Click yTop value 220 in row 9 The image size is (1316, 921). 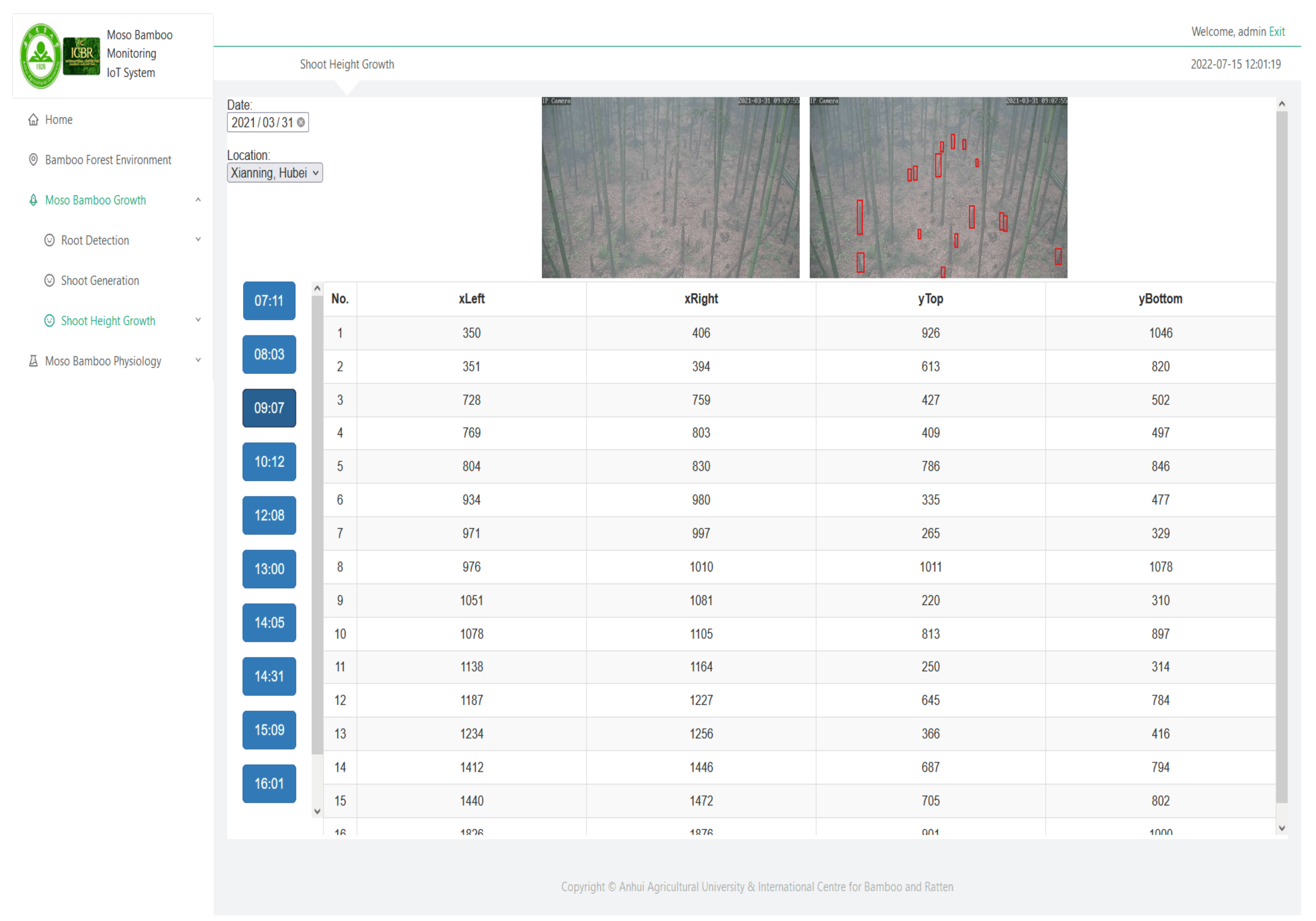click(930, 600)
